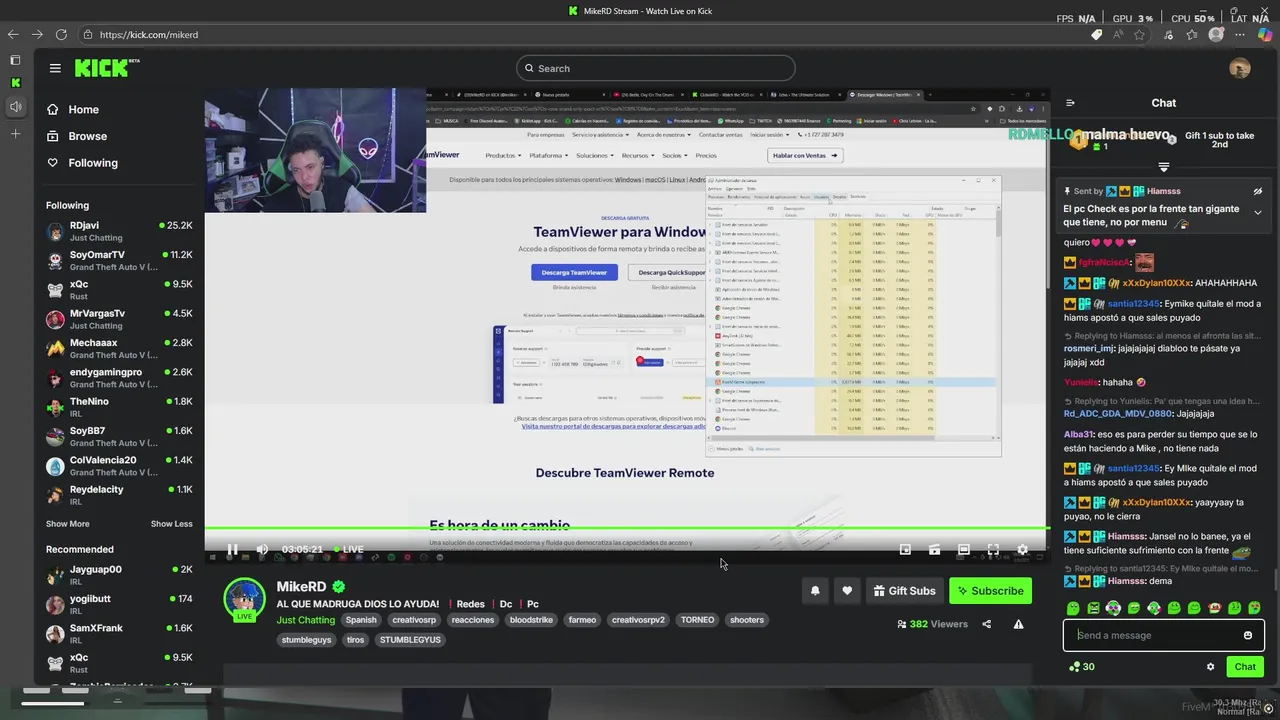
Task: Focus the Kick search box
Action: (x=656, y=68)
